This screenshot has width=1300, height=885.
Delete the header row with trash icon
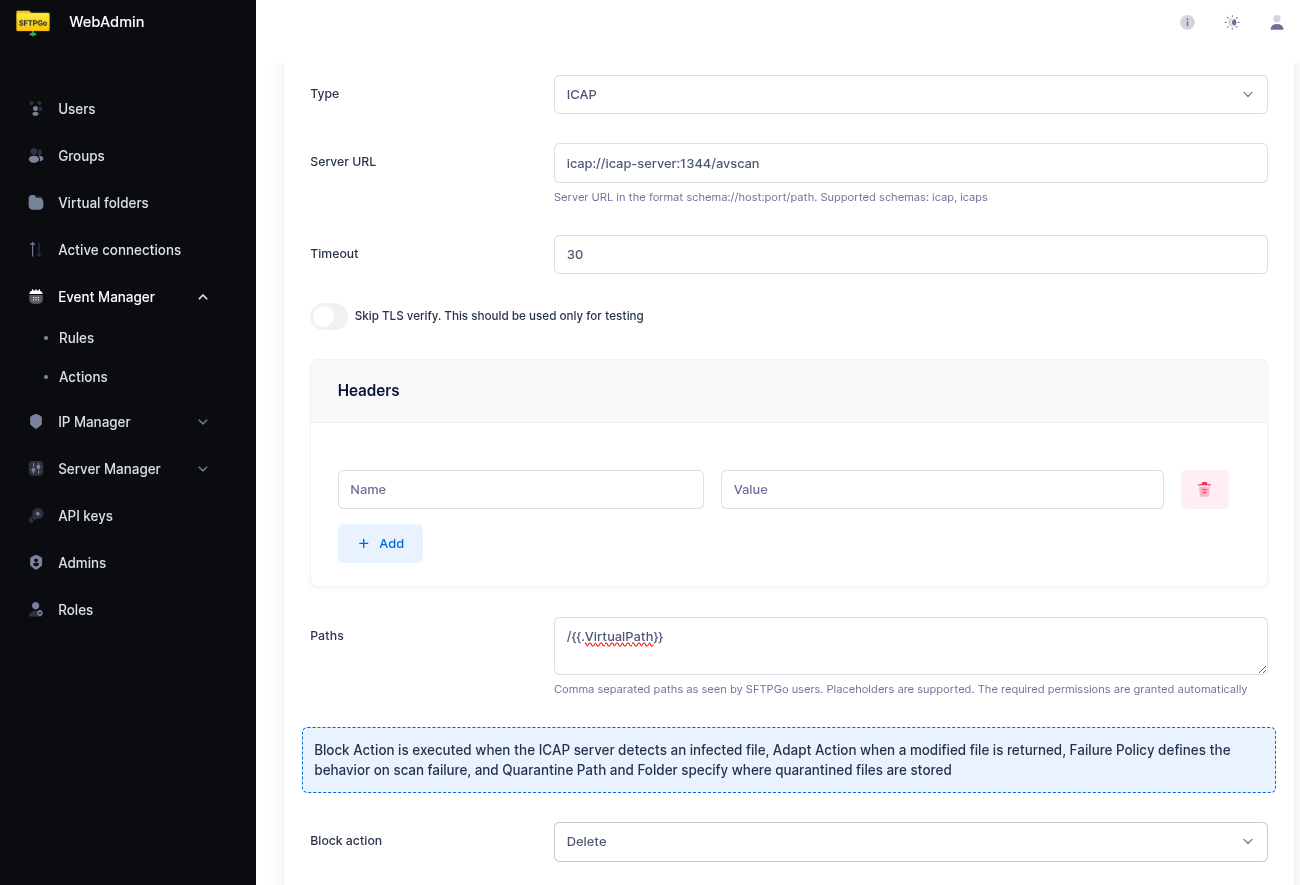[x=1204, y=490]
